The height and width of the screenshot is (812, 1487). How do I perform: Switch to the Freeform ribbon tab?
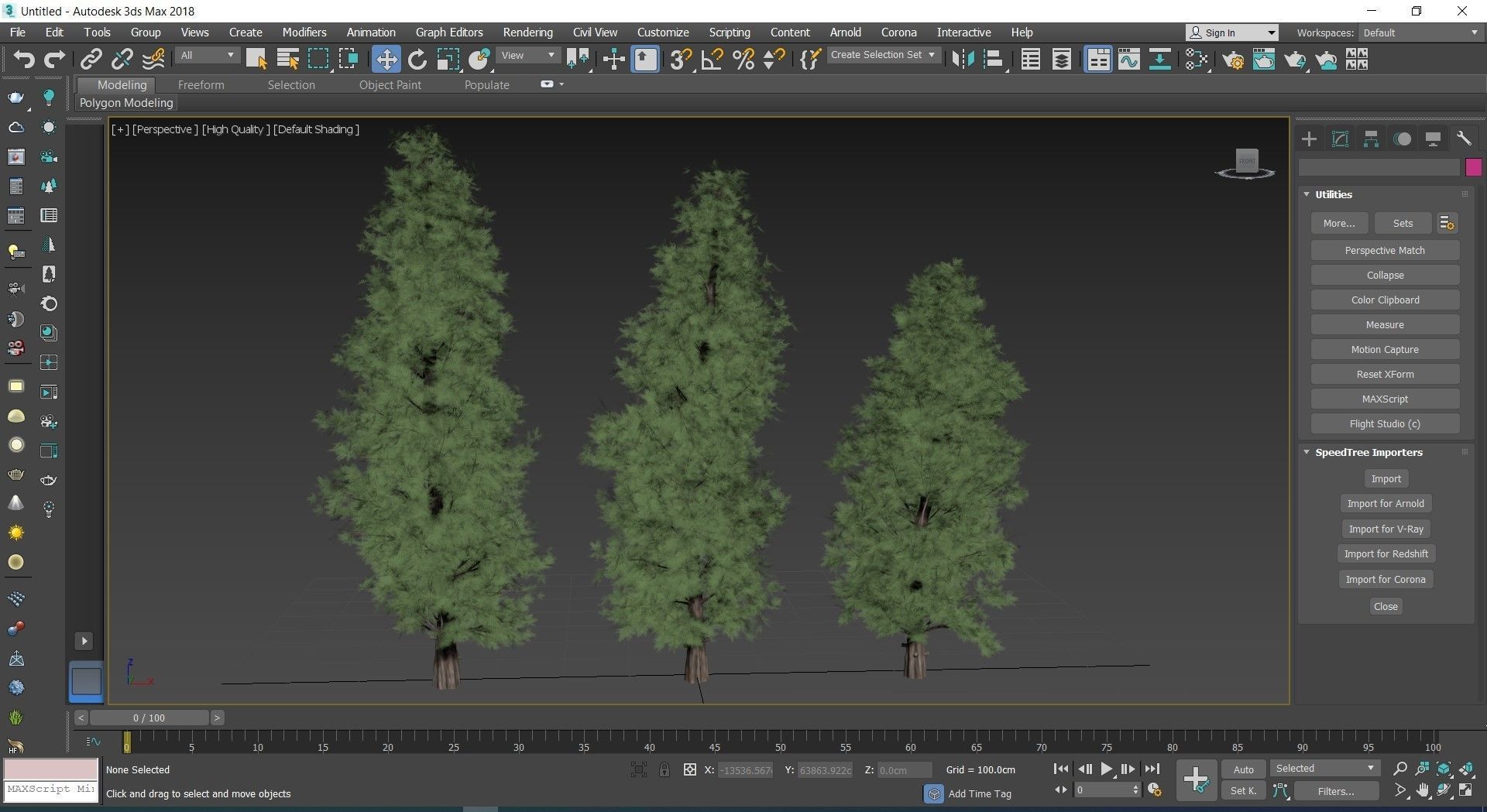[x=201, y=85]
